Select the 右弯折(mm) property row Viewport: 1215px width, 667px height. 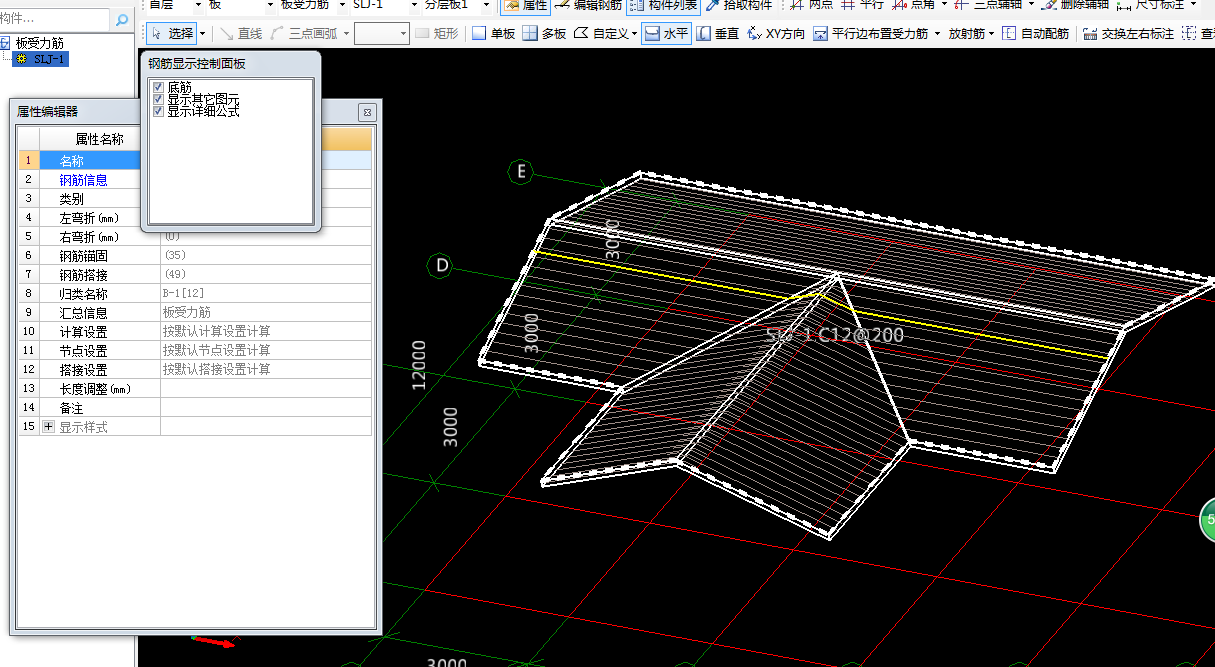point(195,237)
